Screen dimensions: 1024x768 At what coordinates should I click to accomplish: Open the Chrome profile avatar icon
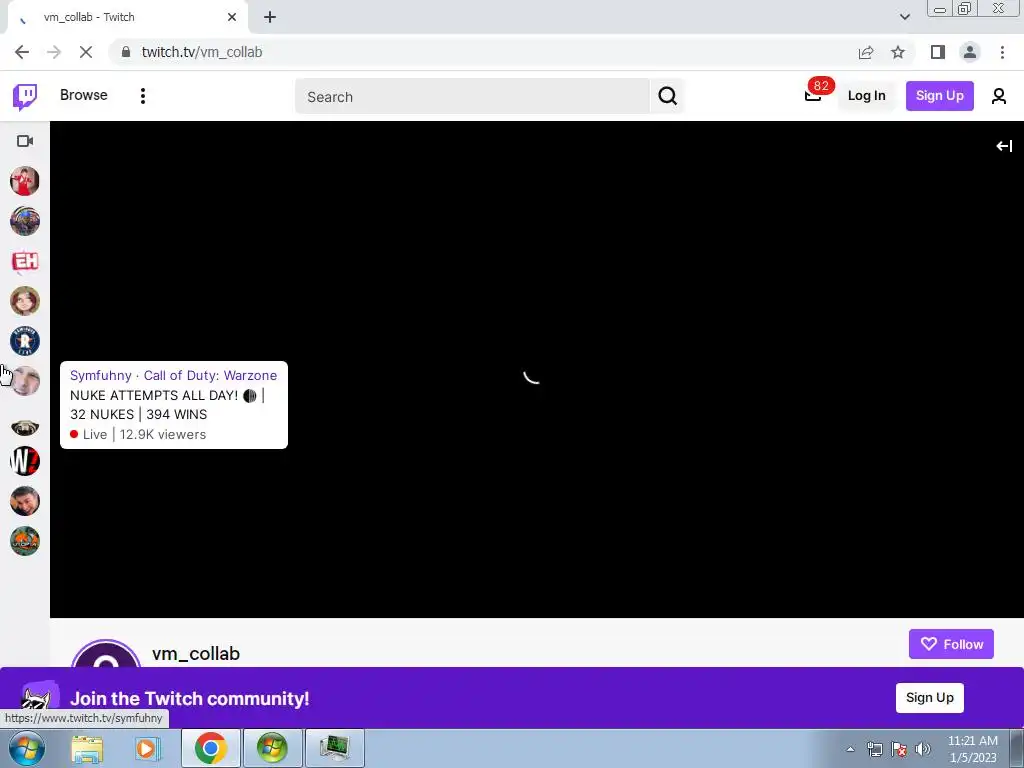tap(970, 52)
